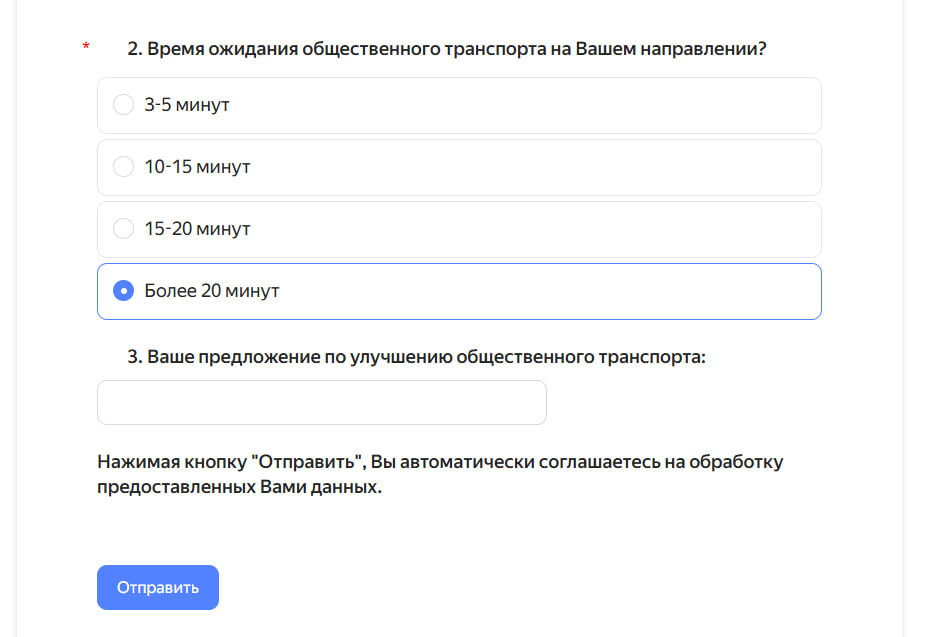
Task: Focus the empty answer box for question 3
Action: (x=320, y=402)
